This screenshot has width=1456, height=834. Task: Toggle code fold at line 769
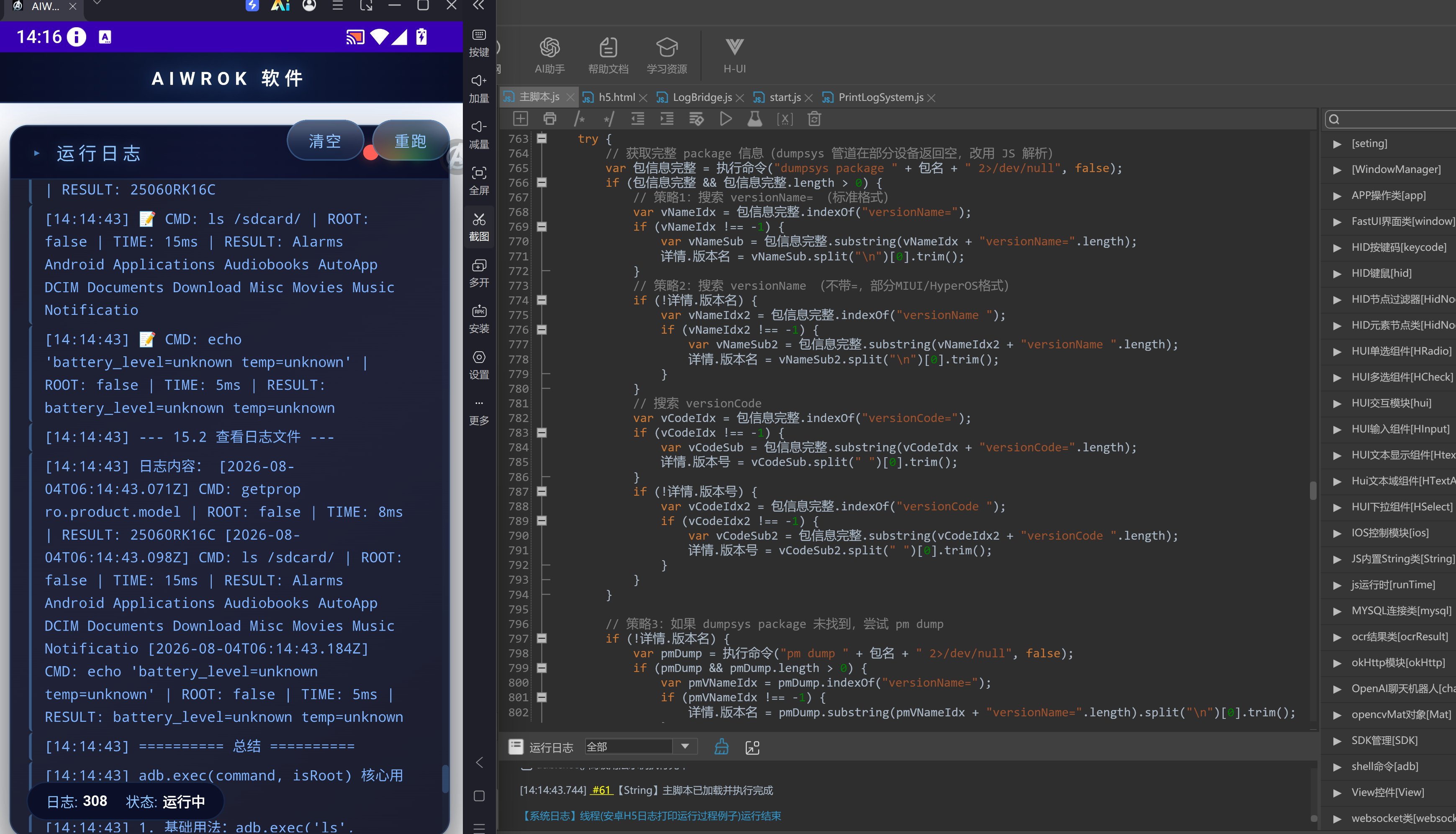pyautogui.click(x=542, y=226)
